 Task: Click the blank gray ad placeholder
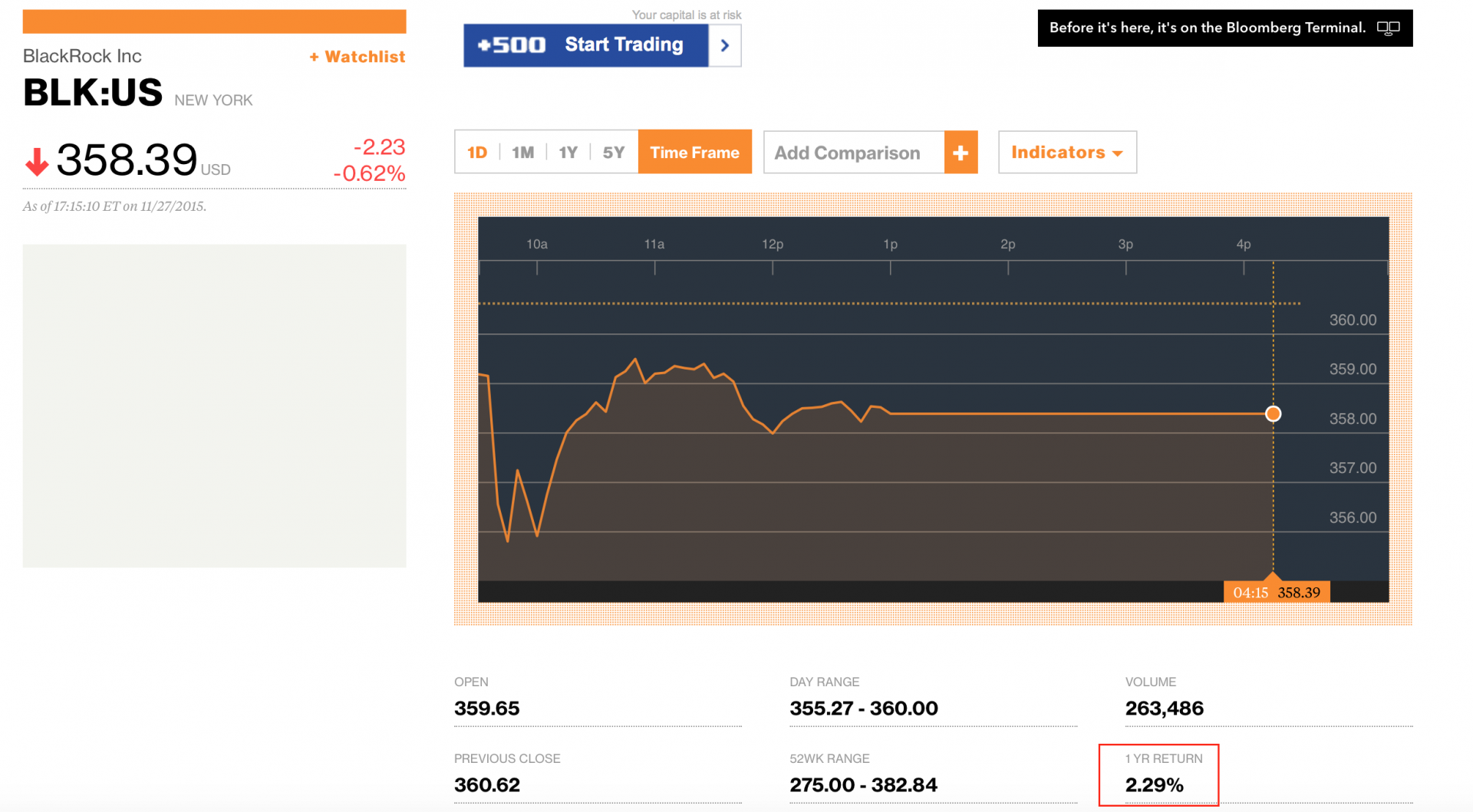214,406
